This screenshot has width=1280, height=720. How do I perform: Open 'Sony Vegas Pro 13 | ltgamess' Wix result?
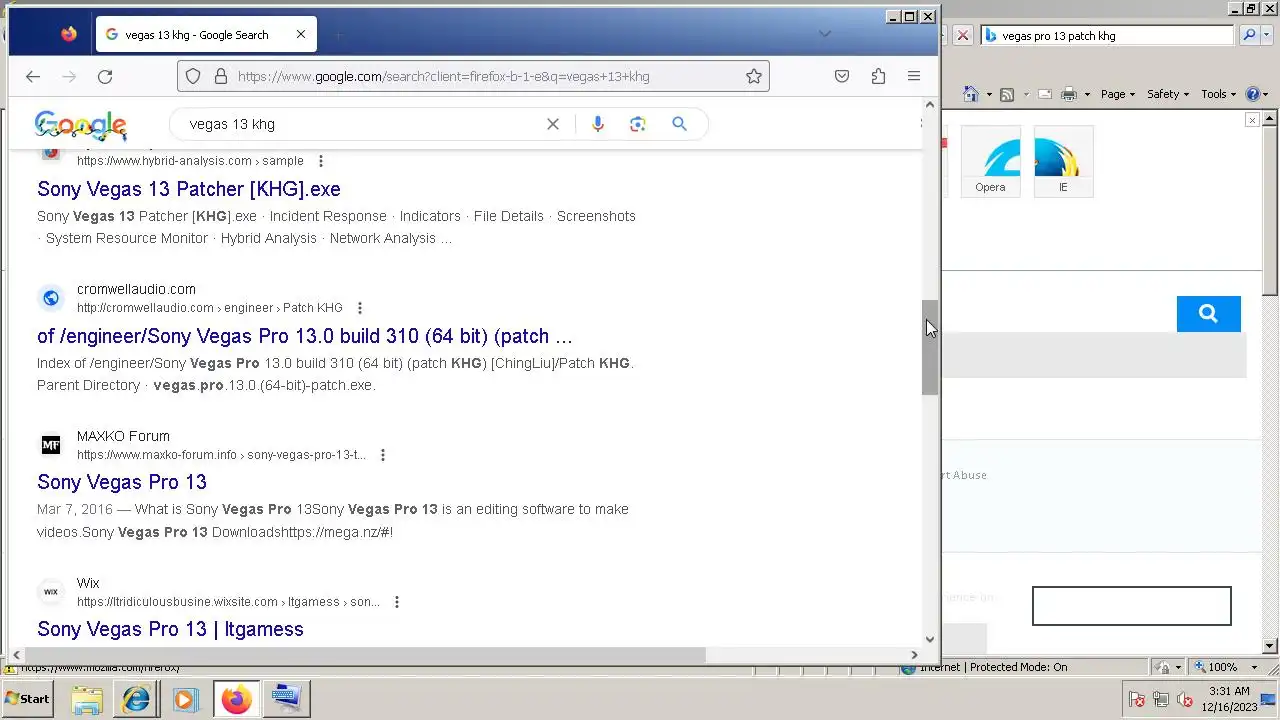(170, 629)
